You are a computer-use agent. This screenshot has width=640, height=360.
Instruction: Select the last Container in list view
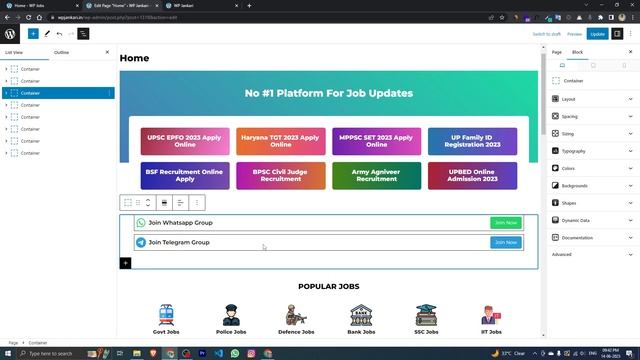pyautogui.click(x=58, y=153)
